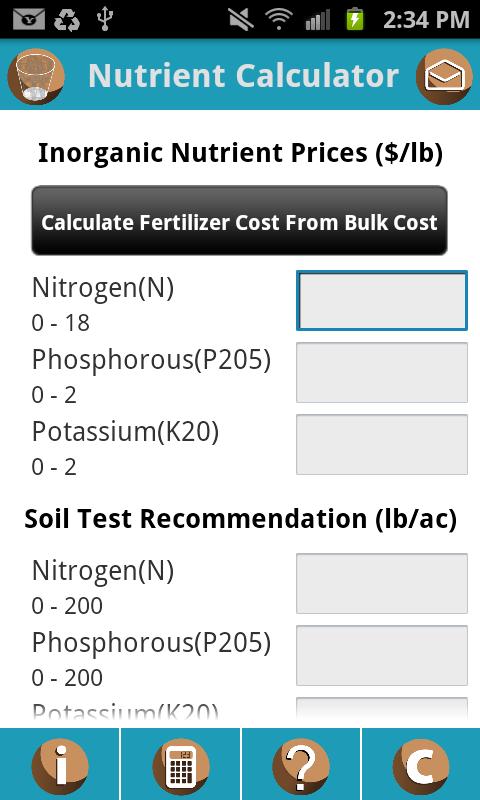The image size is (480, 800).
Task: Clear the form with the C icon
Action: coord(421,767)
